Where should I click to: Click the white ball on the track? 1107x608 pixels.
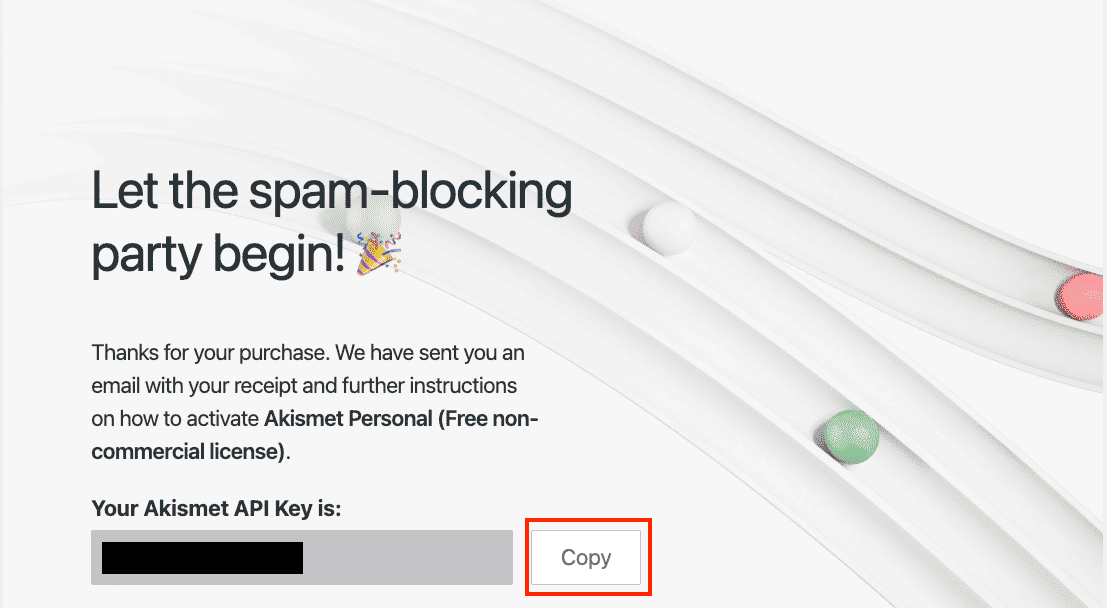(x=668, y=226)
